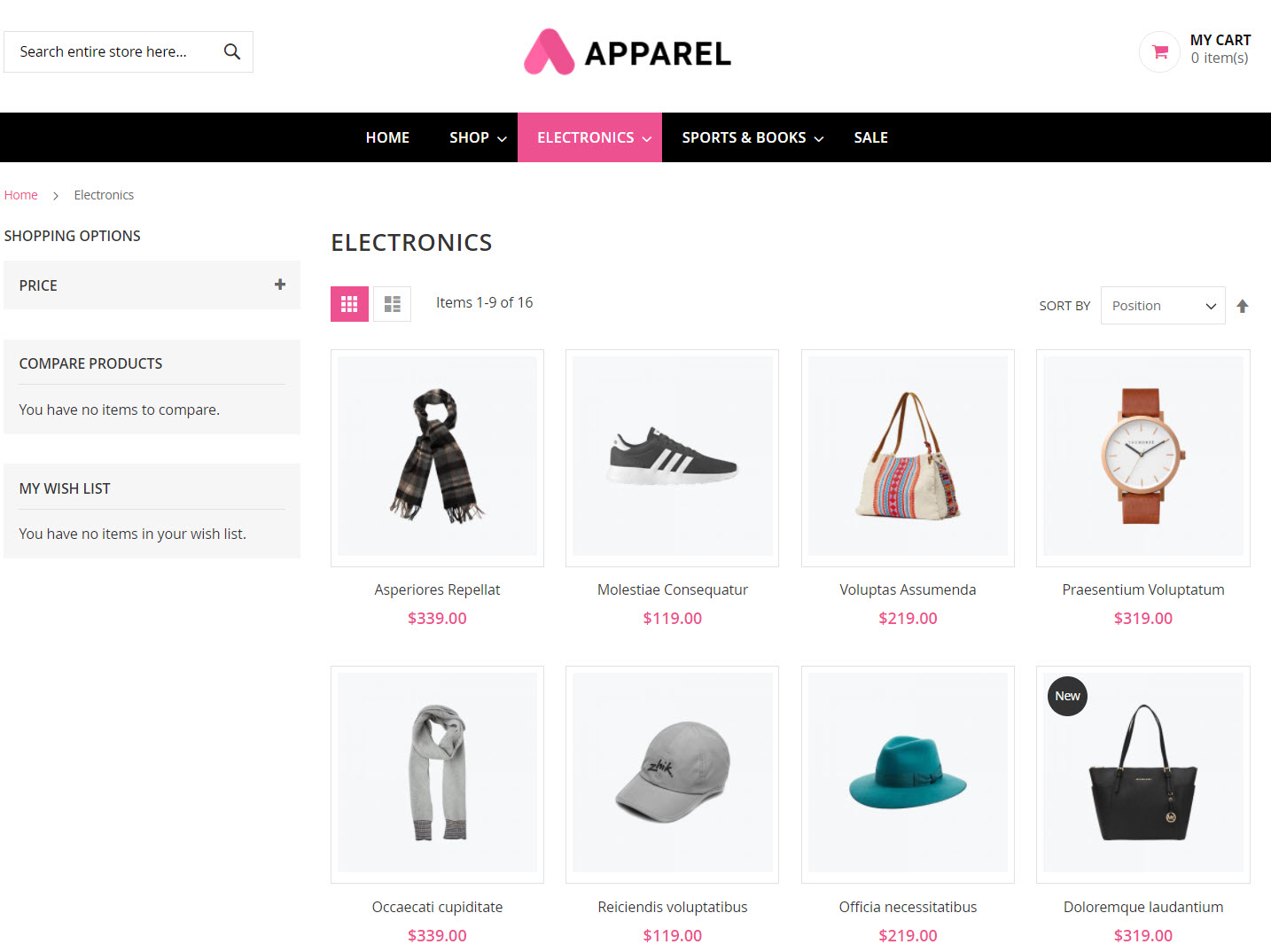Open the Sale menu item
The image size is (1271, 952).
coord(871,137)
